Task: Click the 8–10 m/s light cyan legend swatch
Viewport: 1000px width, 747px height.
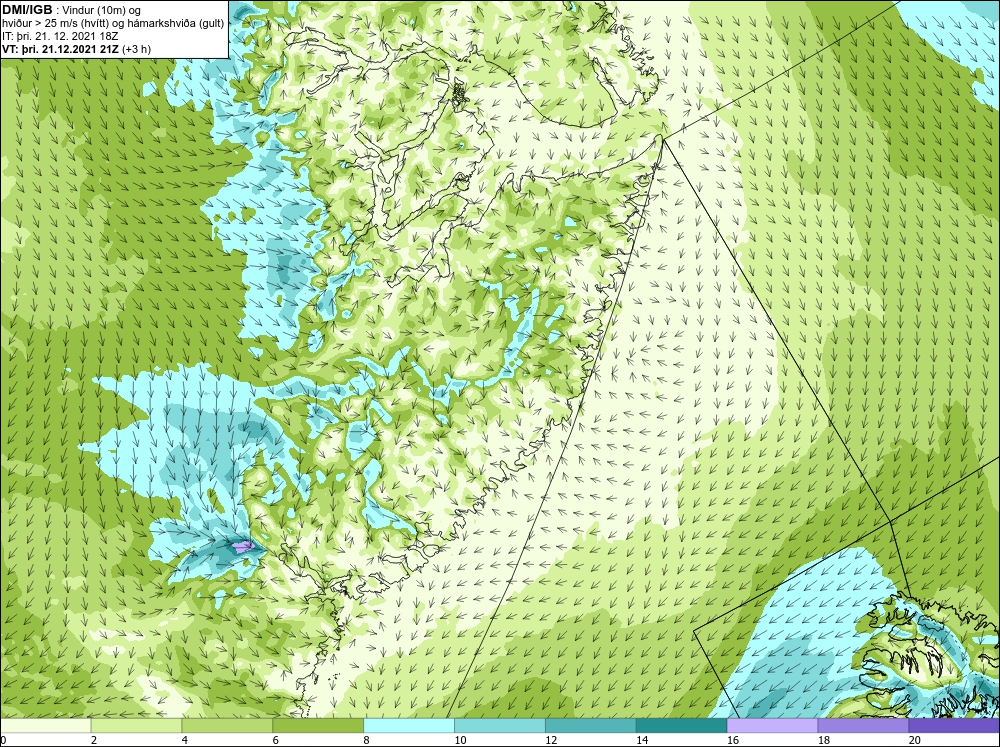Action: point(409,726)
